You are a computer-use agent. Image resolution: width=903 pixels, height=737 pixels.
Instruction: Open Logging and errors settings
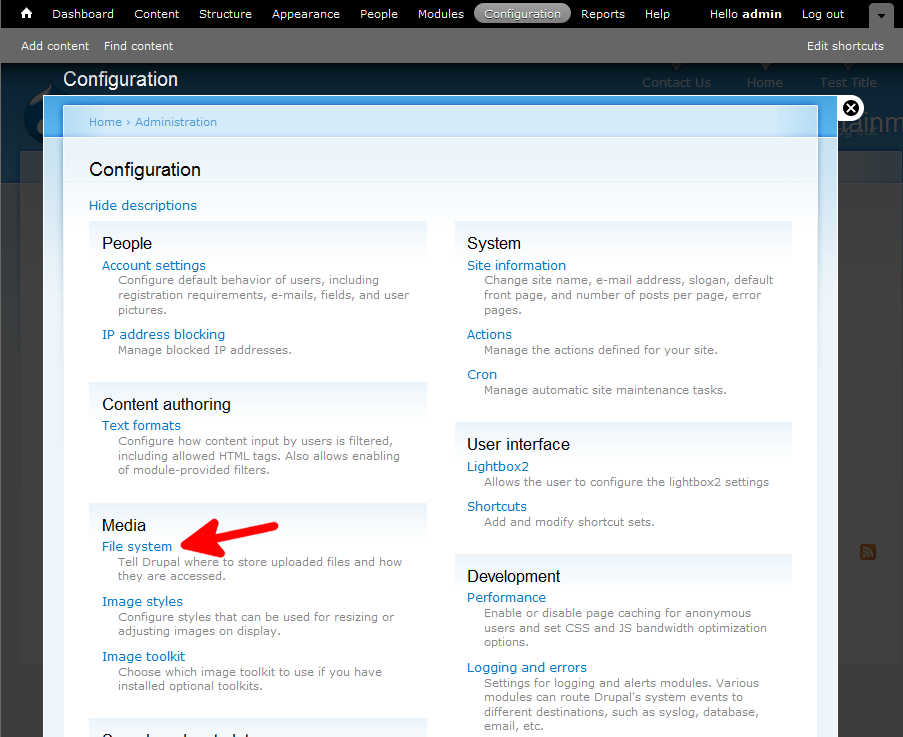(x=527, y=667)
